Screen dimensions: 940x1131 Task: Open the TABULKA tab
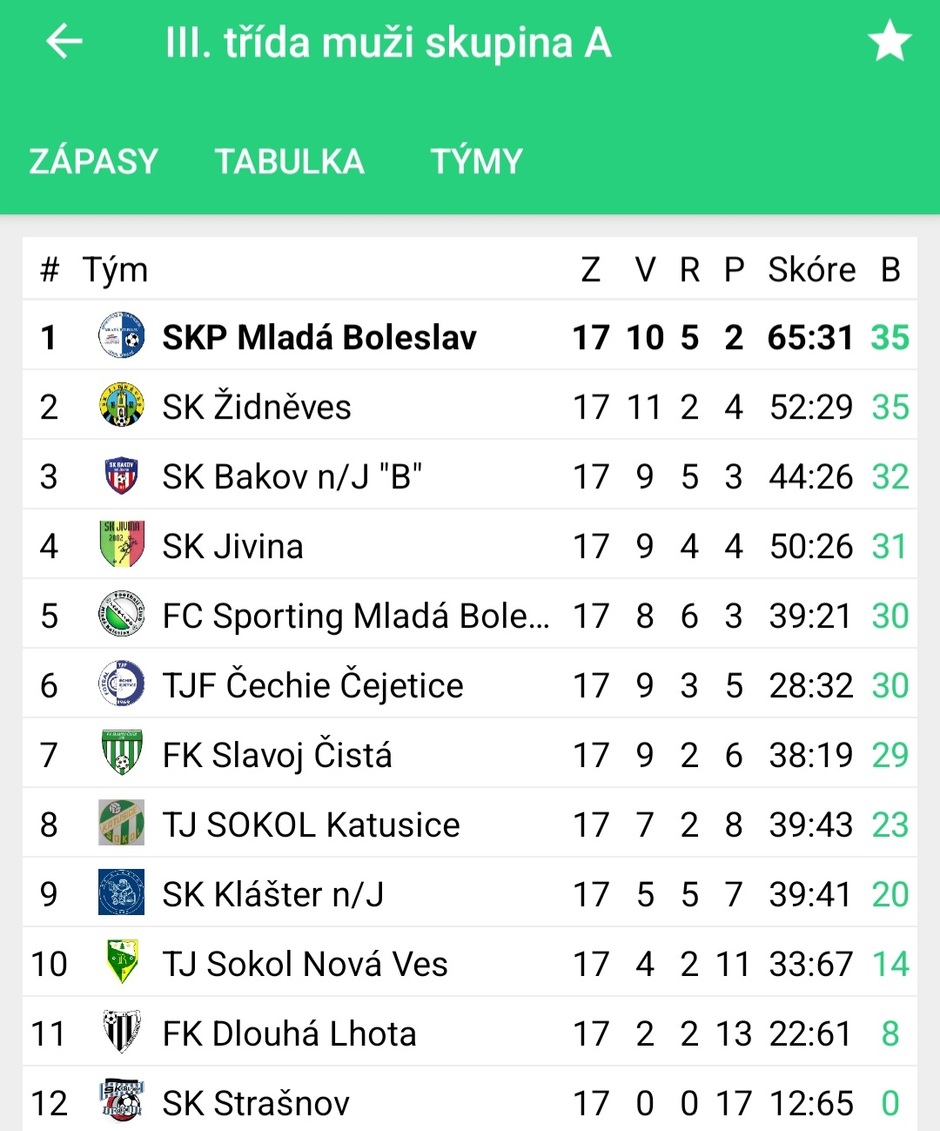click(289, 161)
